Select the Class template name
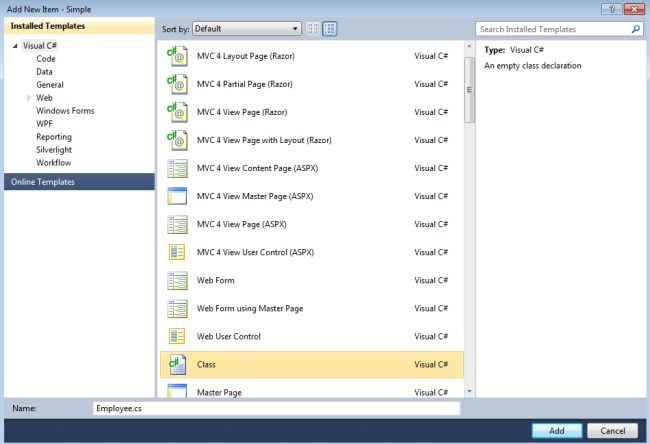This screenshot has width=650, height=444. coord(206,365)
